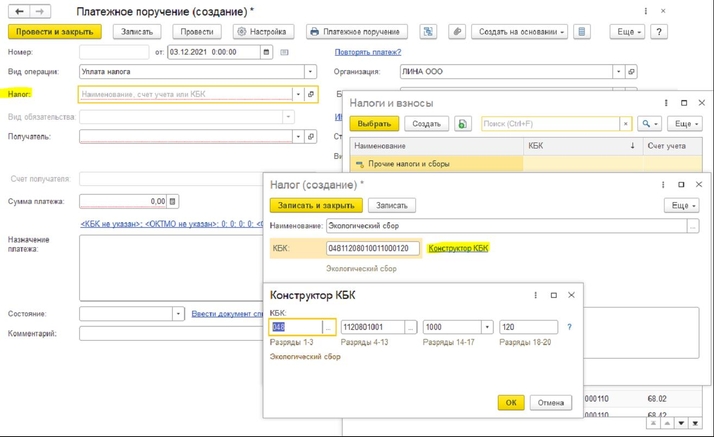714x437 pixels.
Task: Expand the Состояние dropdown
Action: [177, 314]
